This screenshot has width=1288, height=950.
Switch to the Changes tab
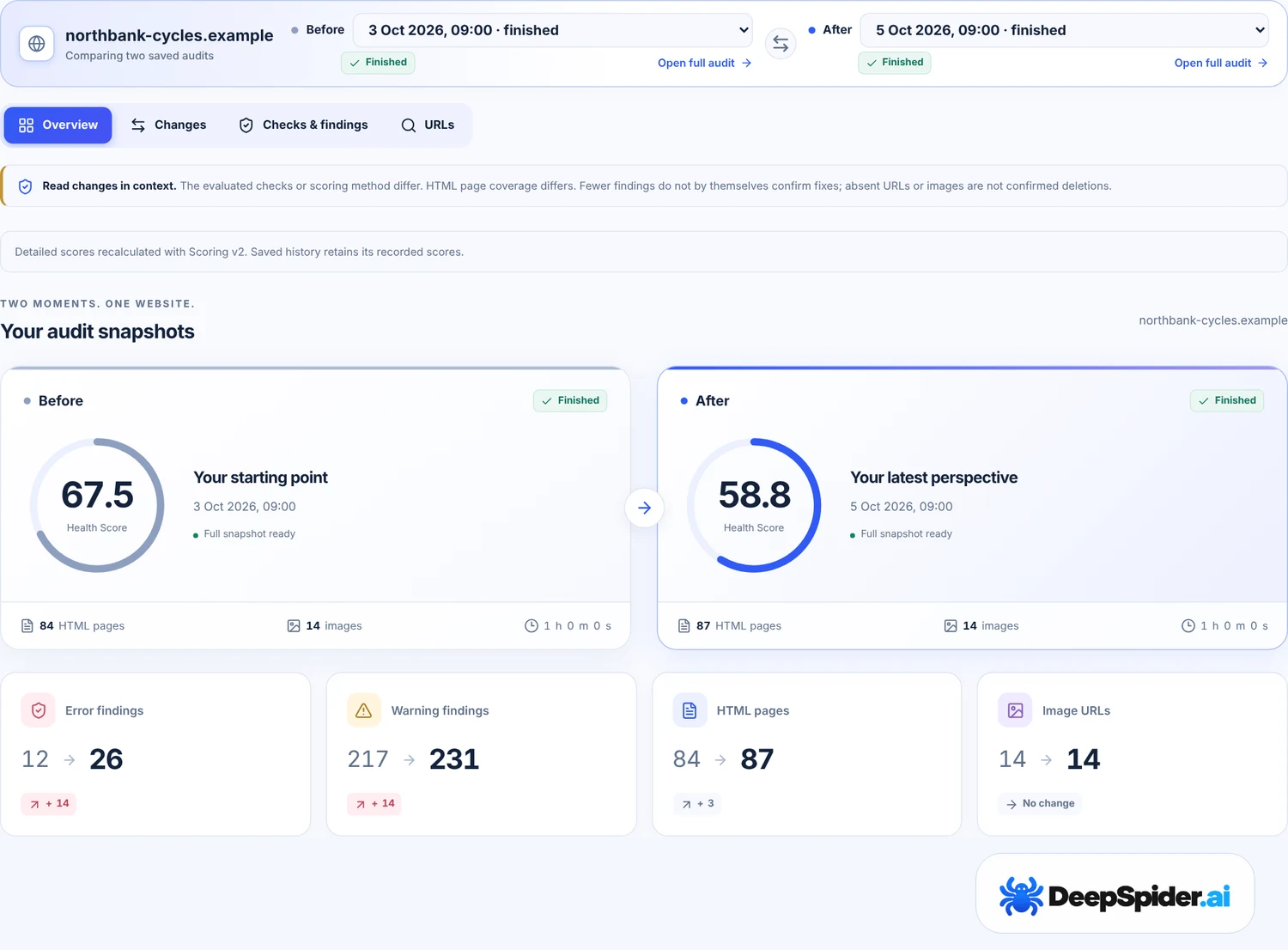168,125
